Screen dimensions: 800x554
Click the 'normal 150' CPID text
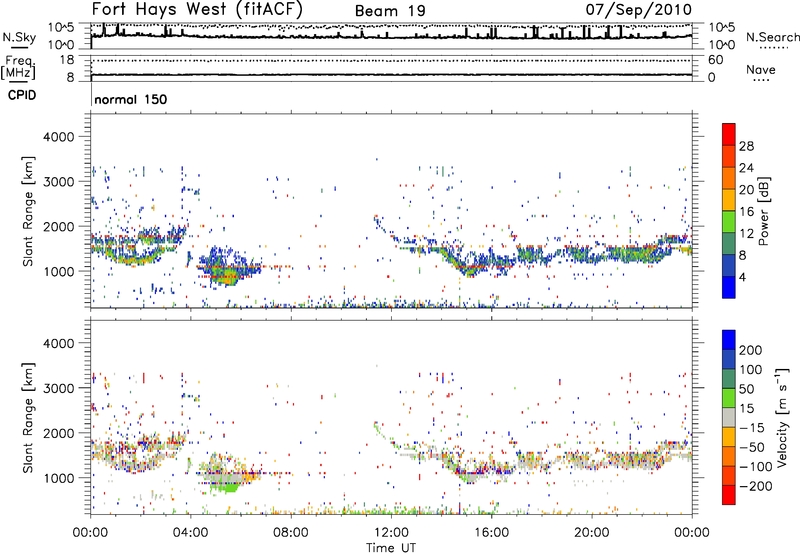pyautogui.click(x=131, y=99)
